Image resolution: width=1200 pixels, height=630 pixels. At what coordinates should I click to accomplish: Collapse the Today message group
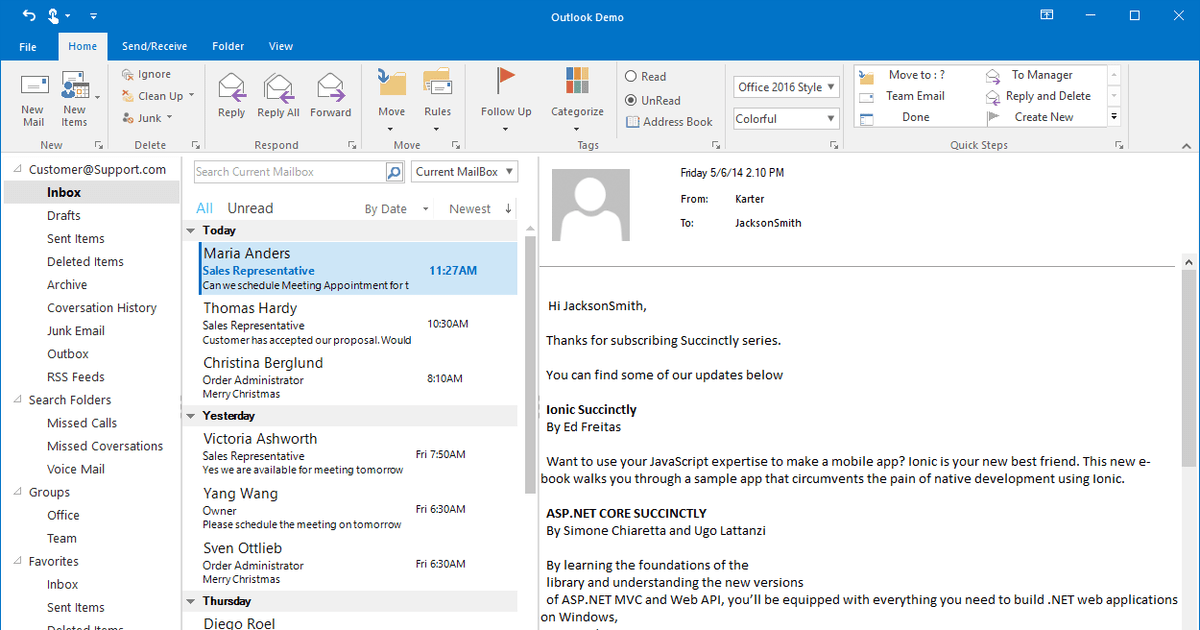pos(191,230)
